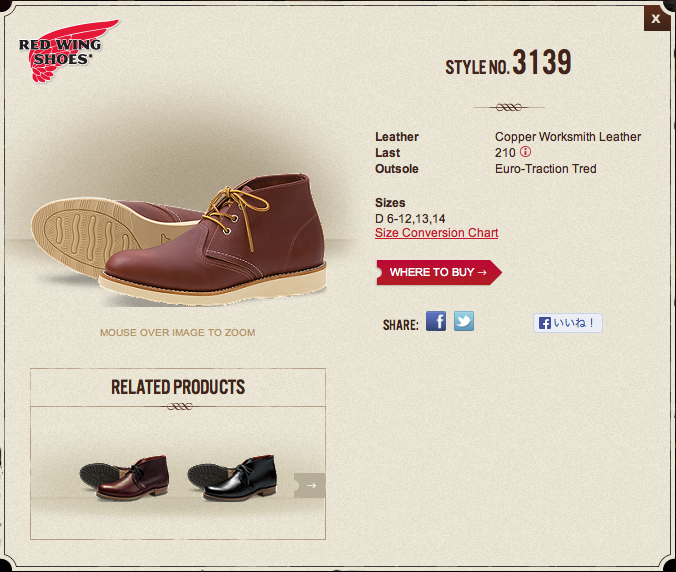
Task: Close the product popup with X
Action: click(656, 18)
